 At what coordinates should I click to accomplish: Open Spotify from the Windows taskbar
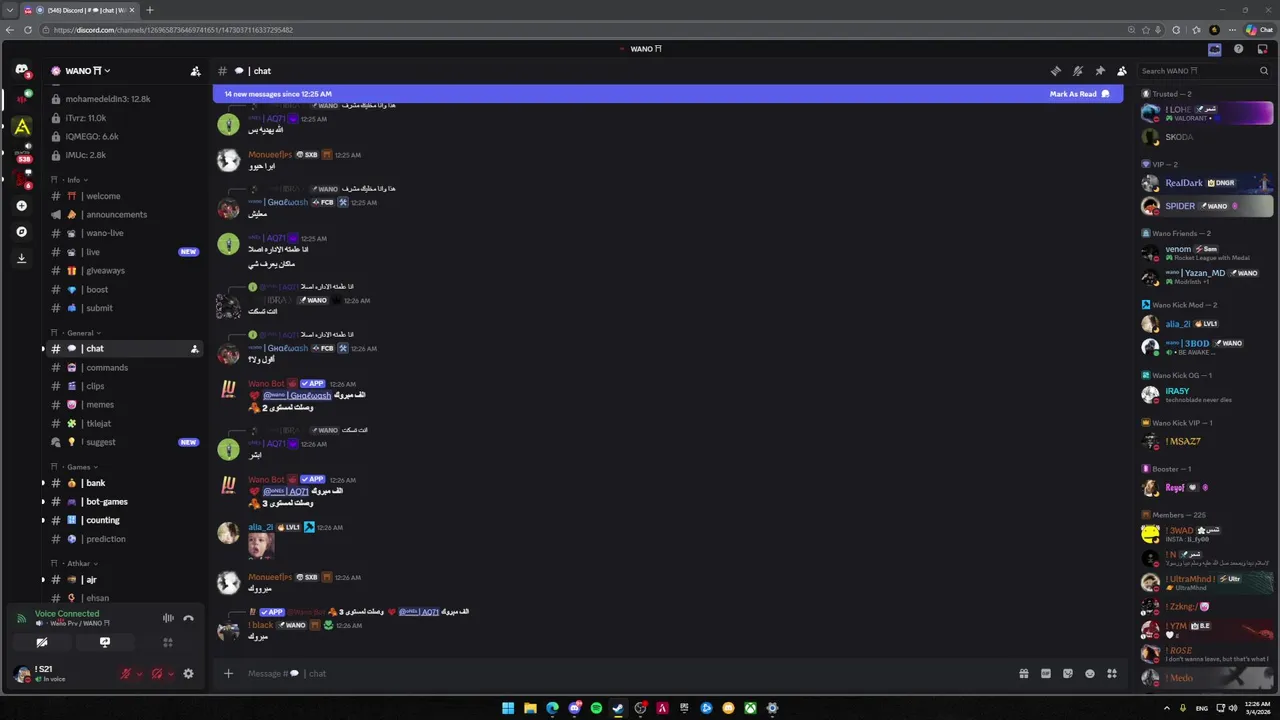pyautogui.click(x=596, y=708)
